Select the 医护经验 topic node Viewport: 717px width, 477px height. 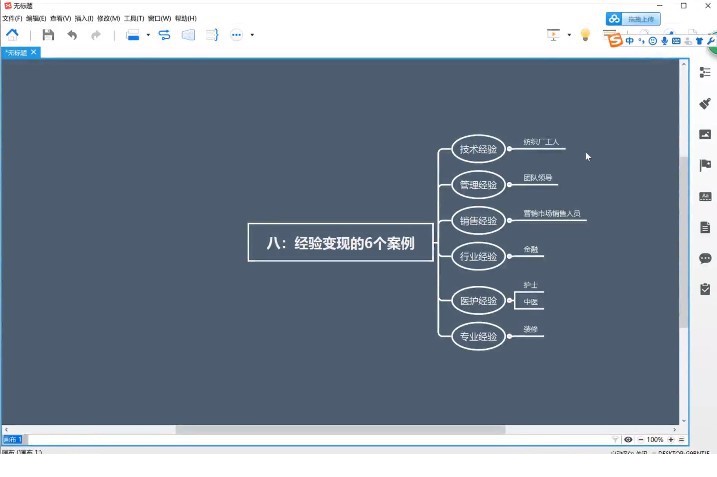tap(478, 300)
